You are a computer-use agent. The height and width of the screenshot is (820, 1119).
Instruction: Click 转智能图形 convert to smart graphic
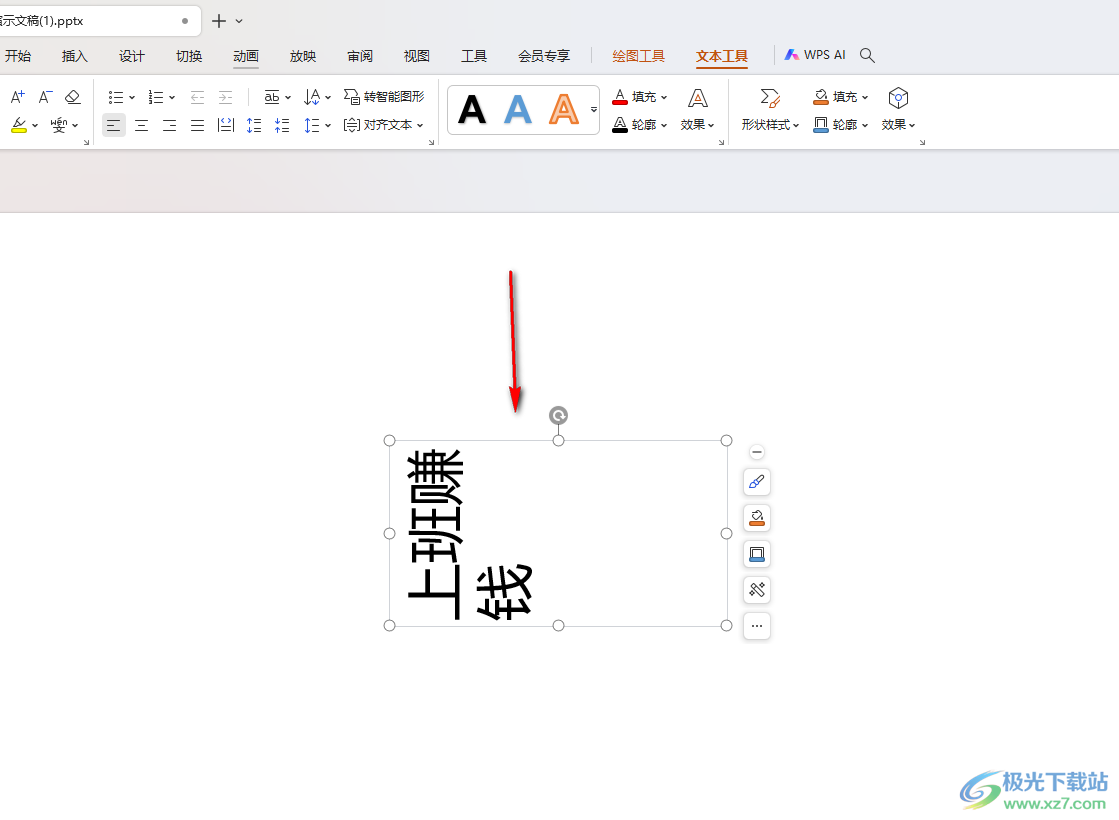(384, 97)
